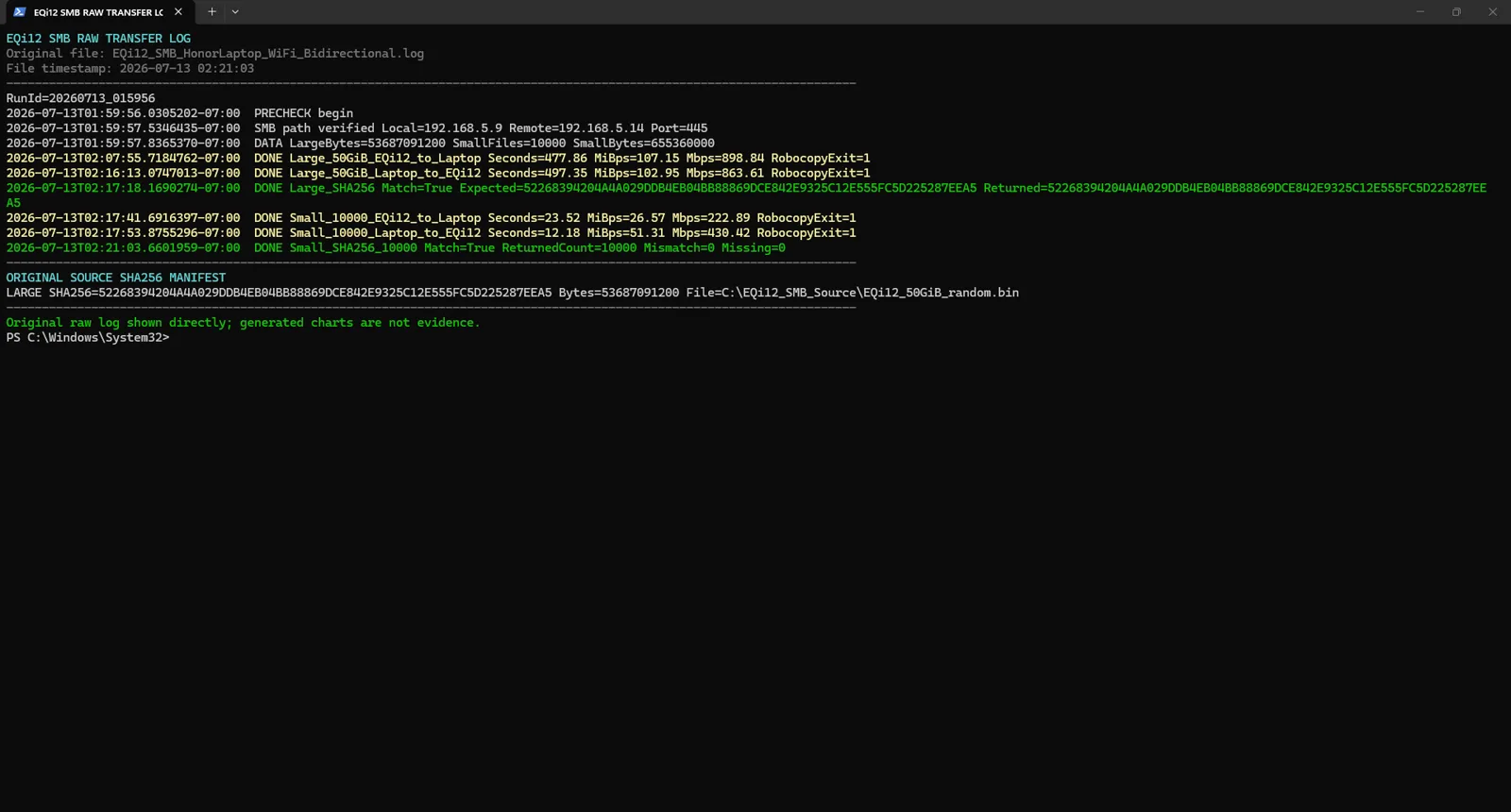Click the 'File timestamp: 2026-07-13 02:21:03' line
This screenshot has height=812, width=1511.
130,69
